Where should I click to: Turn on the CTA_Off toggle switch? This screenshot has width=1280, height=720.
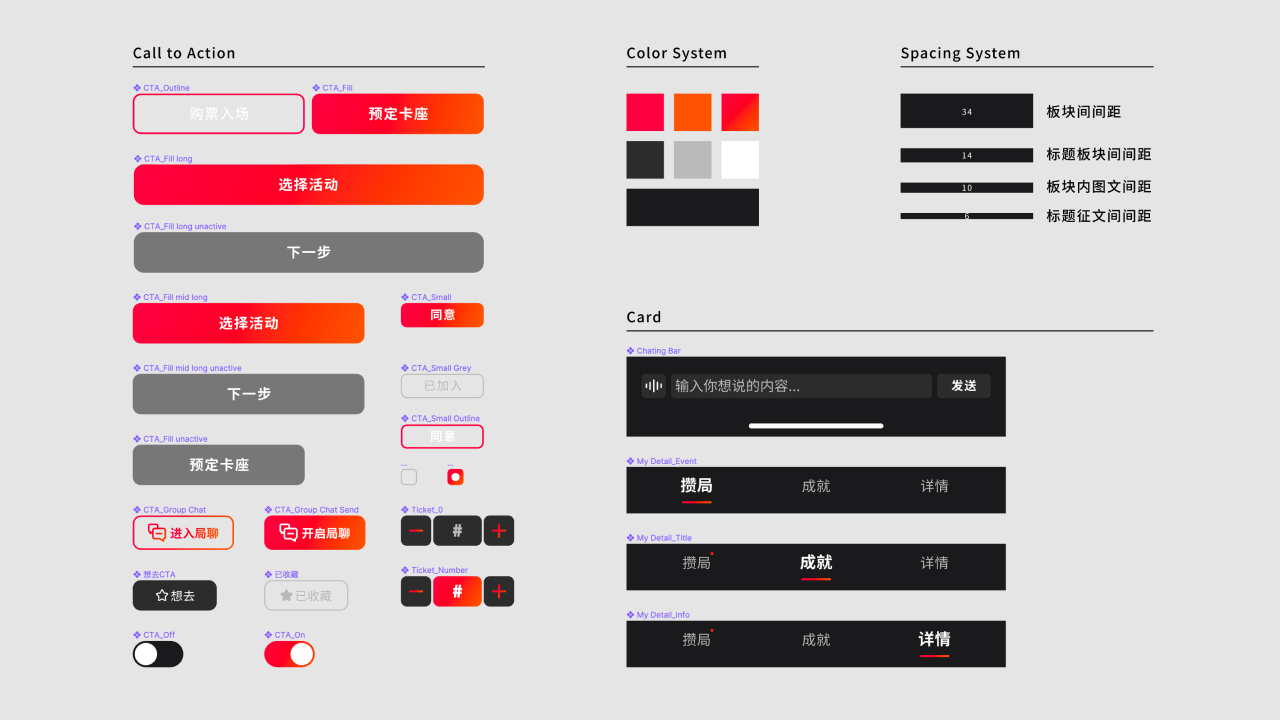pyautogui.click(x=158, y=654)
